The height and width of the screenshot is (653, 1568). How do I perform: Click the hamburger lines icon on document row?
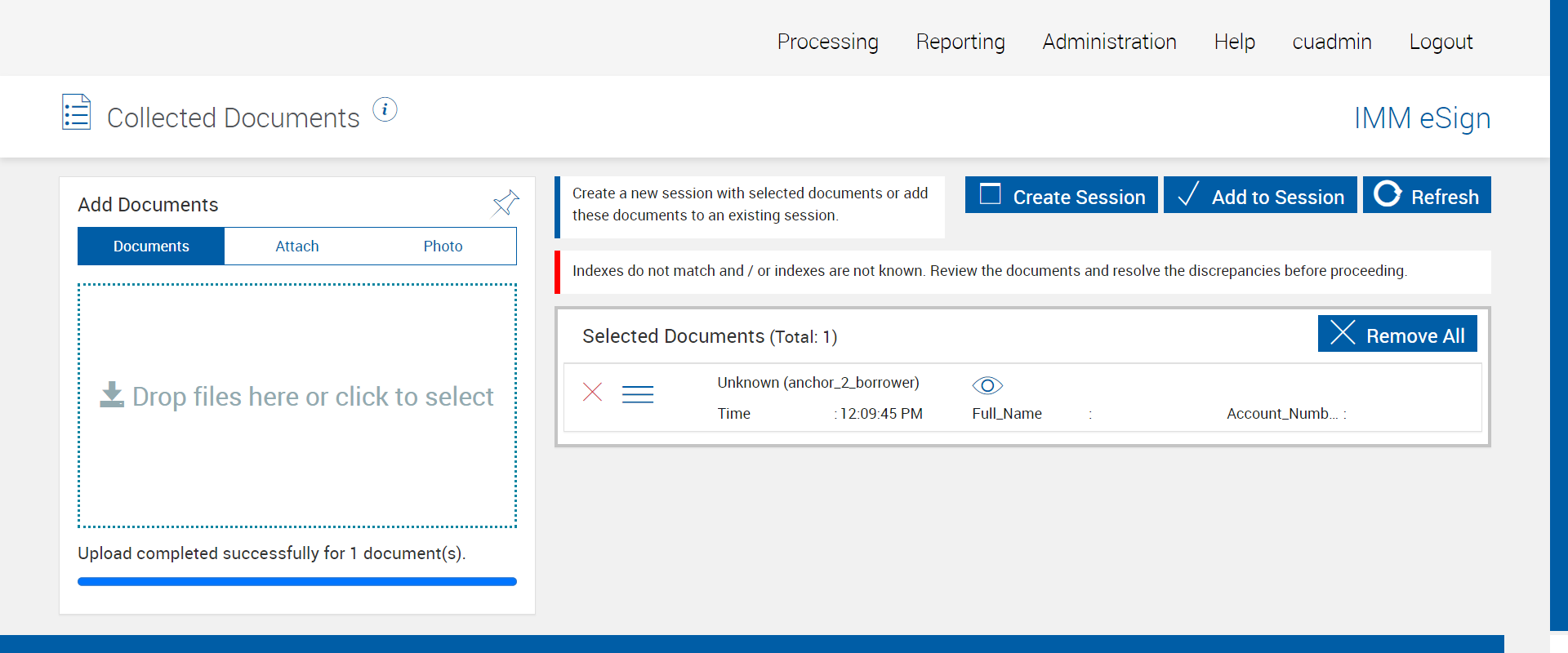point(638,394)
